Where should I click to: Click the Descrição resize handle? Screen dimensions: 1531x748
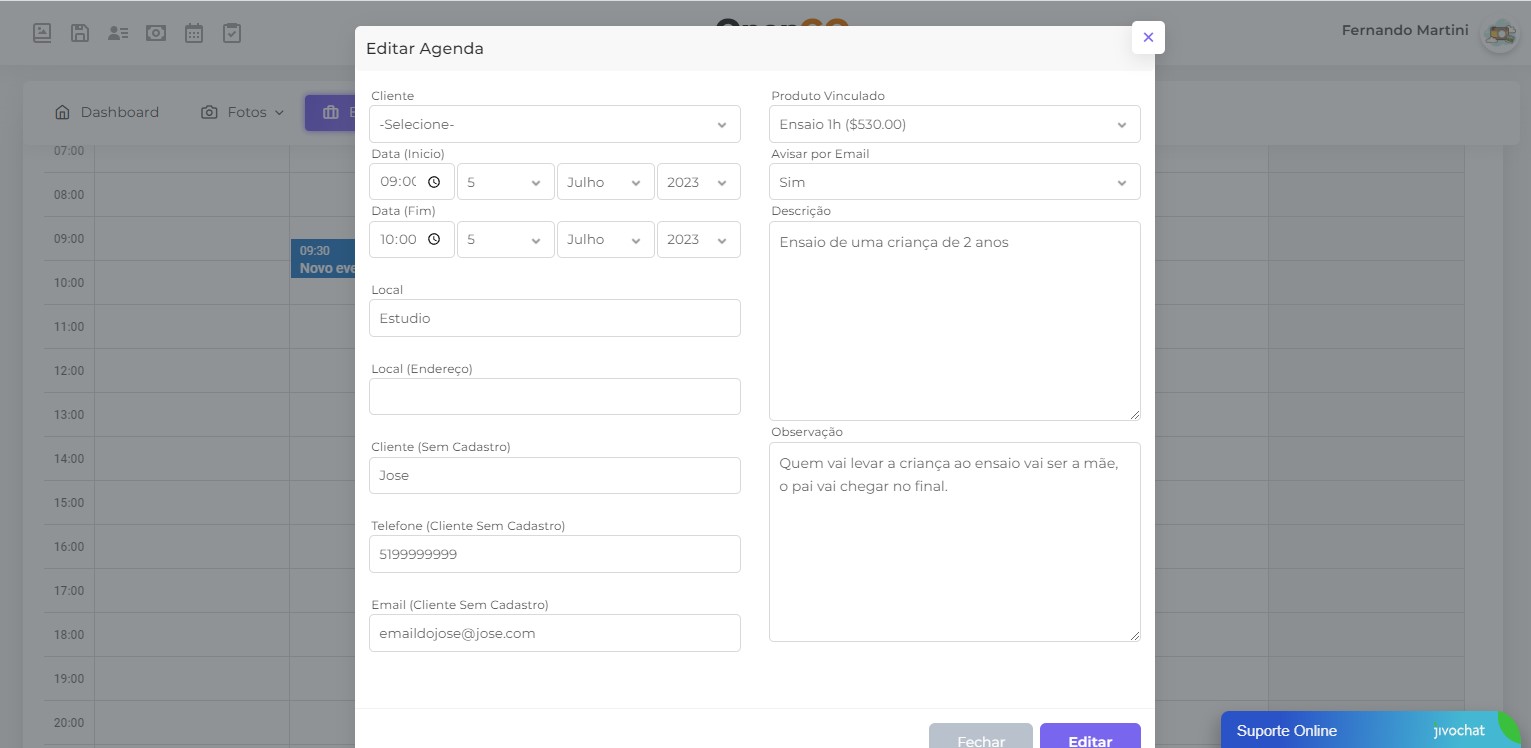[x=1135, y=415]
